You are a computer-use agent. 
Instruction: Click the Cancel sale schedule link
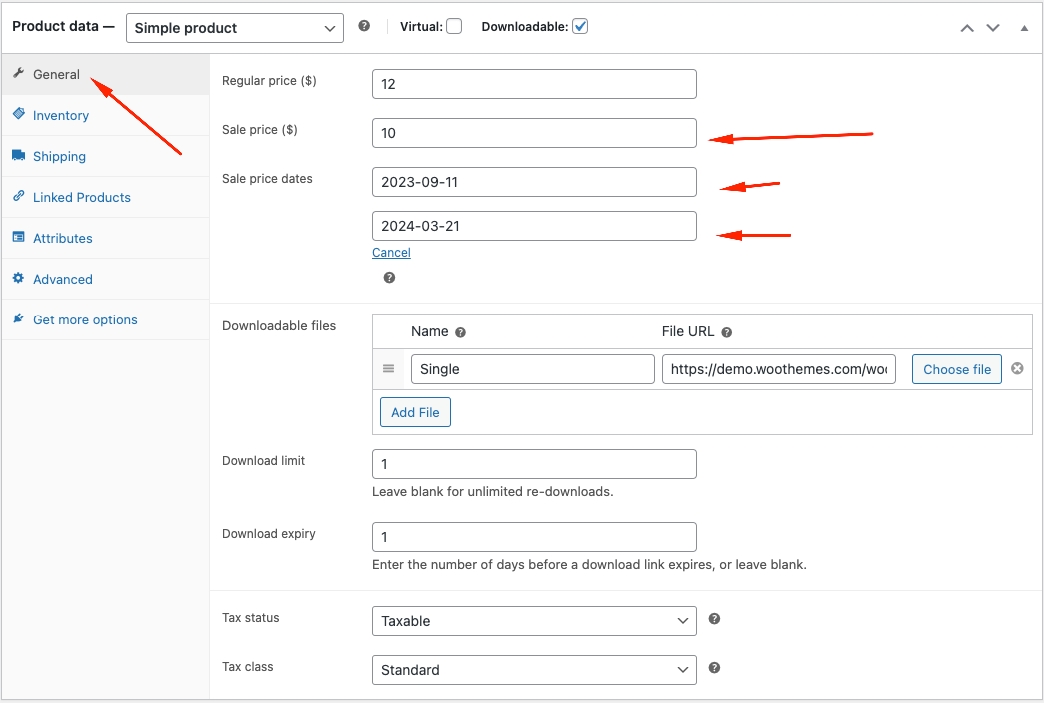tap(391, 253)
